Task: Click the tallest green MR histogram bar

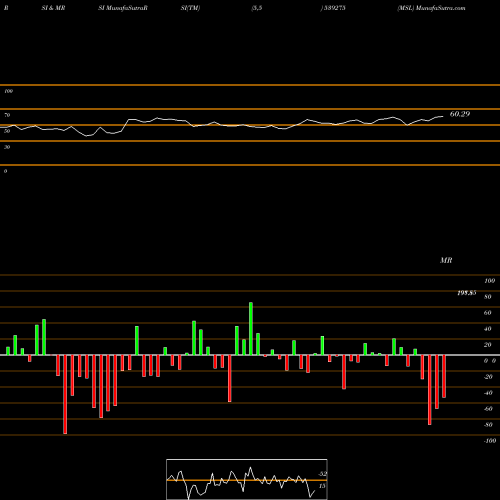Action: click(x=251, y=329)
